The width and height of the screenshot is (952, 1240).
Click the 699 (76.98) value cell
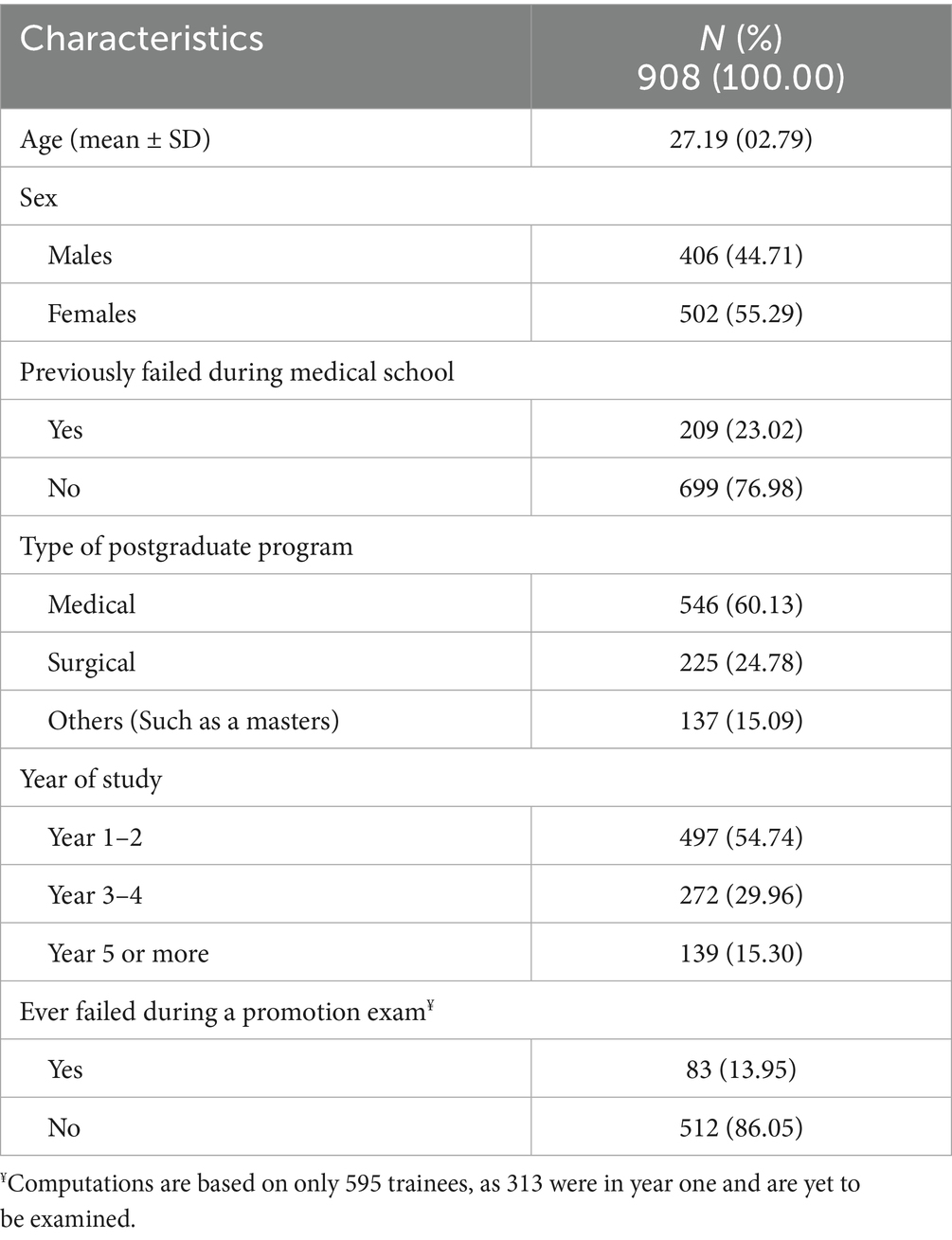(741, 488)
